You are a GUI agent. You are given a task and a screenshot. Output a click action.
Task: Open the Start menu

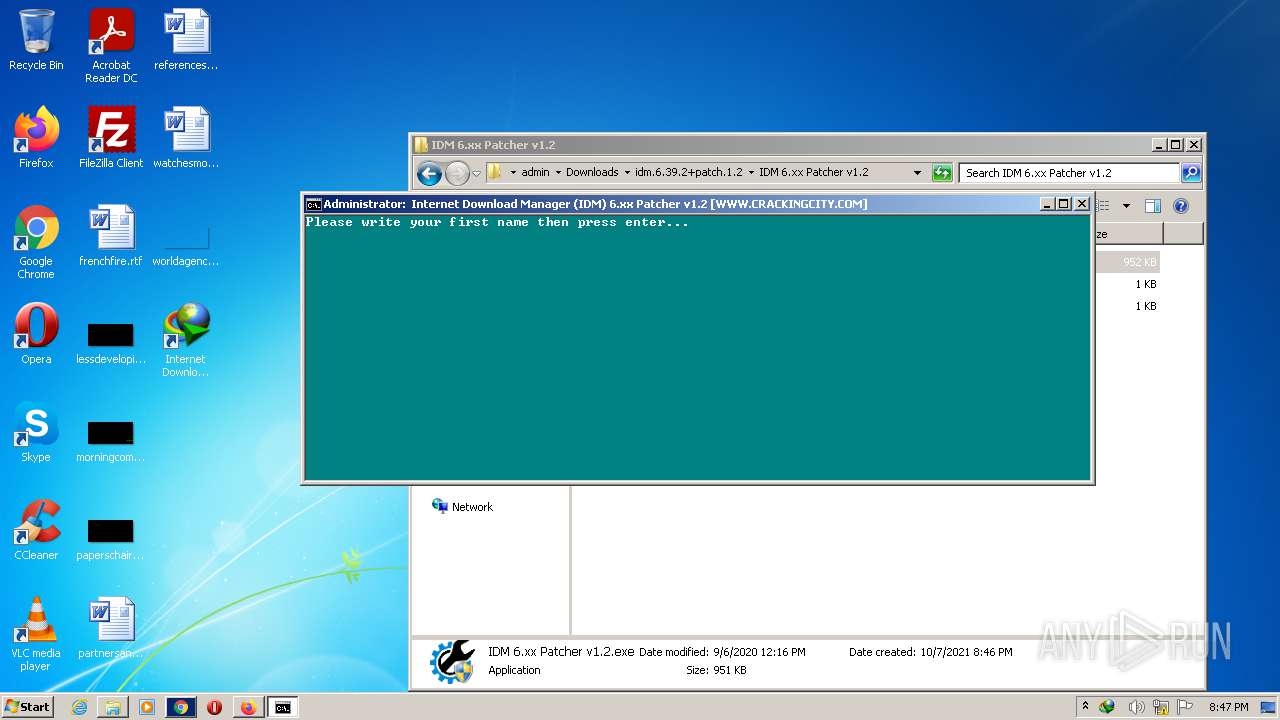click(28, 707)
